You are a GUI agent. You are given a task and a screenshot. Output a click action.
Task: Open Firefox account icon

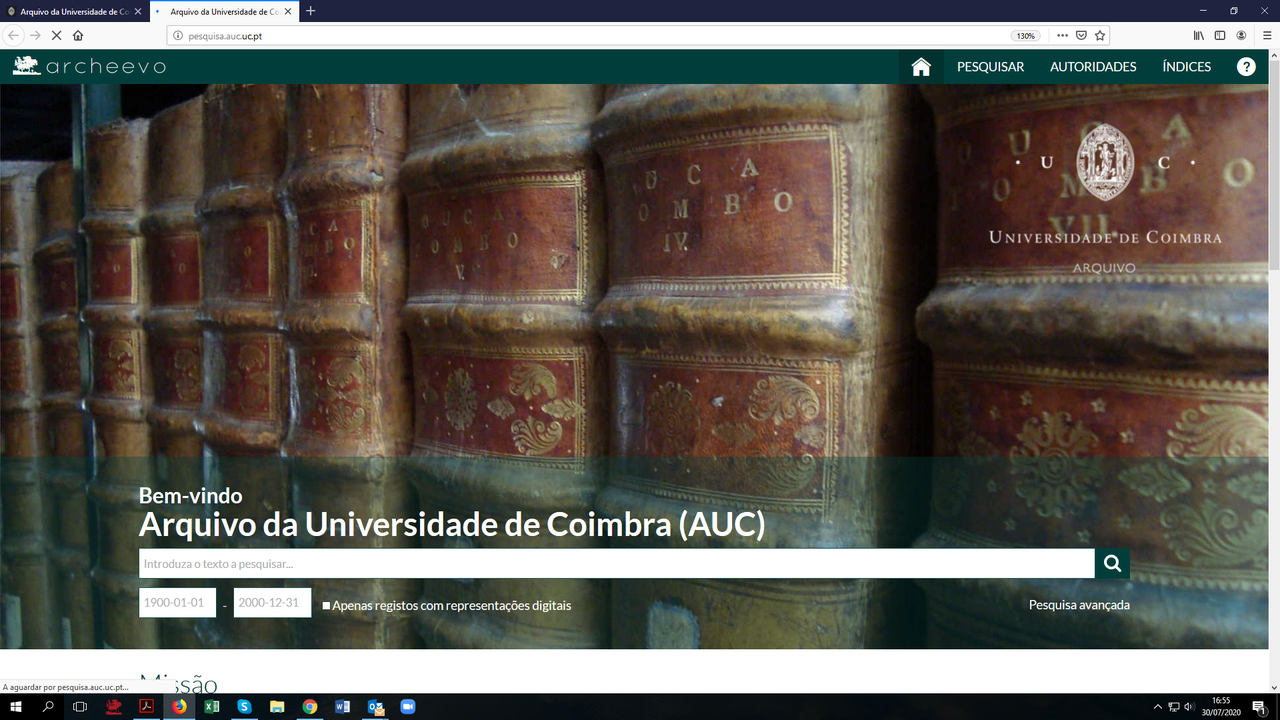1242,35
